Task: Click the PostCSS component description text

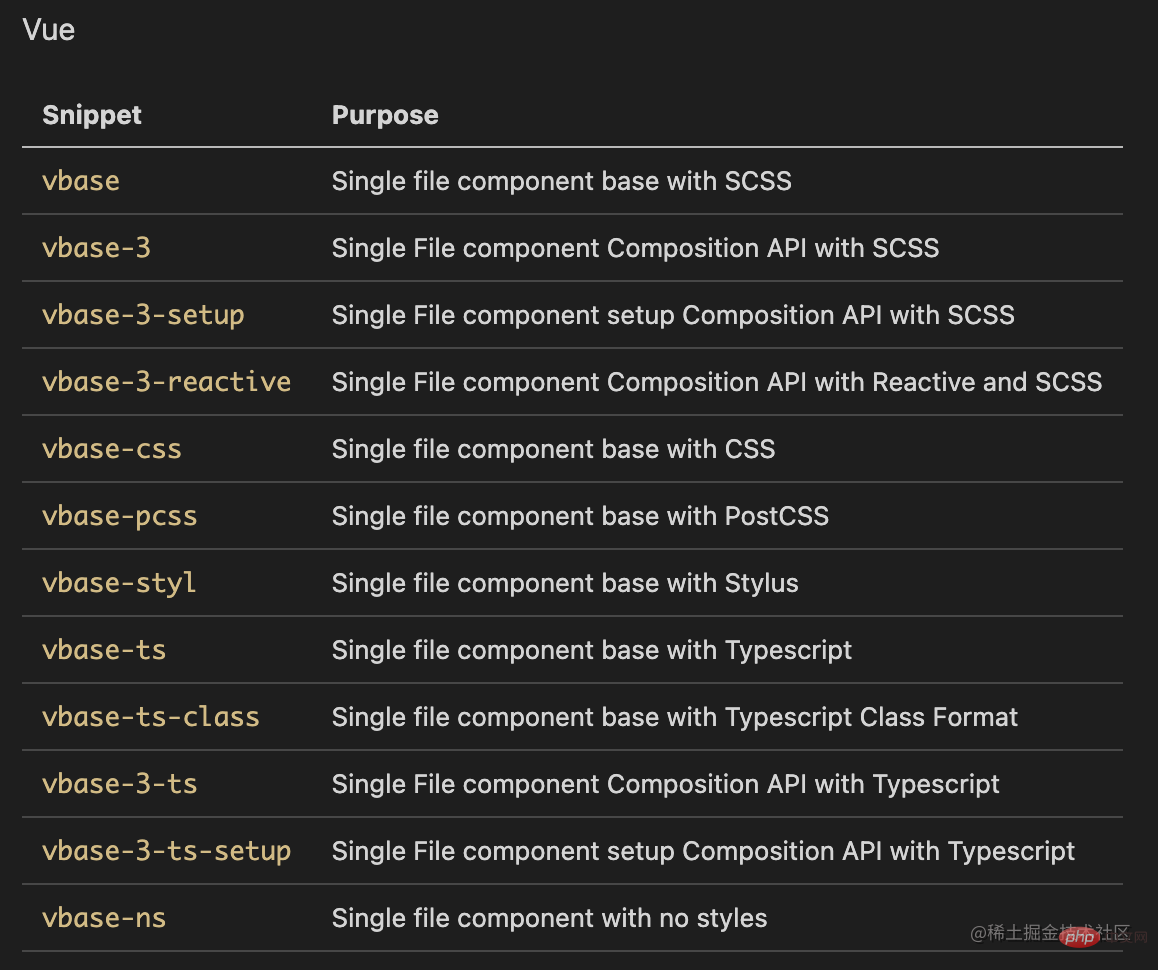Action: click(580, 516)
